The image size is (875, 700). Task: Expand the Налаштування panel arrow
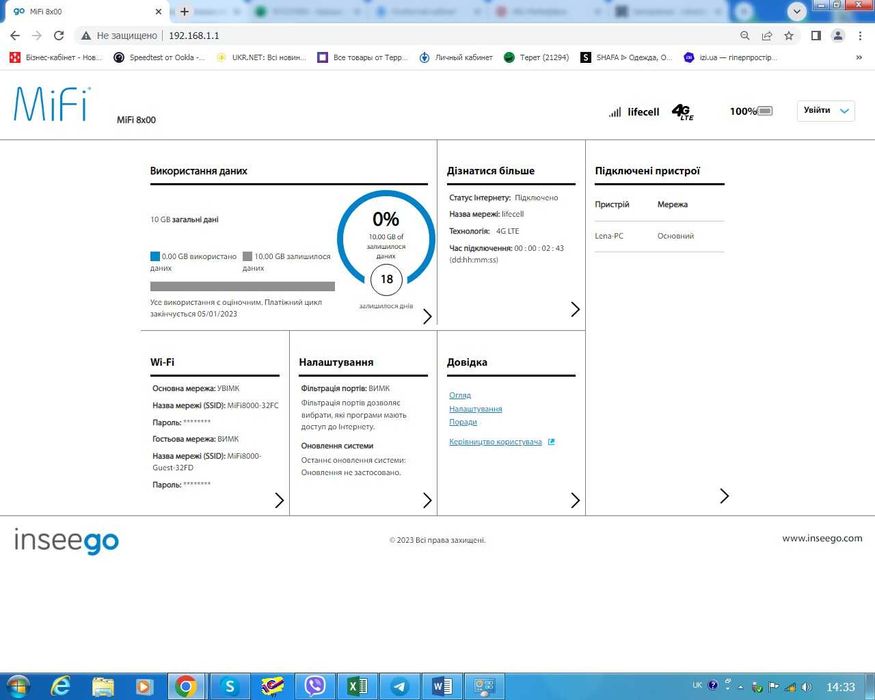point(427,500)
